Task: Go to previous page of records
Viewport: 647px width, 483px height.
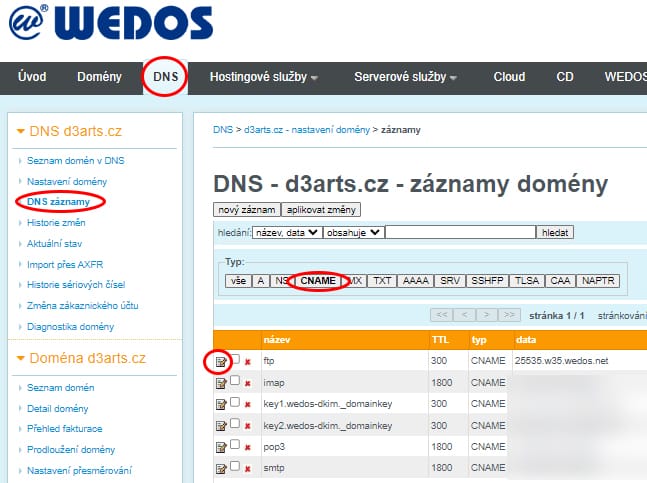Action: [x=464, y=315]
